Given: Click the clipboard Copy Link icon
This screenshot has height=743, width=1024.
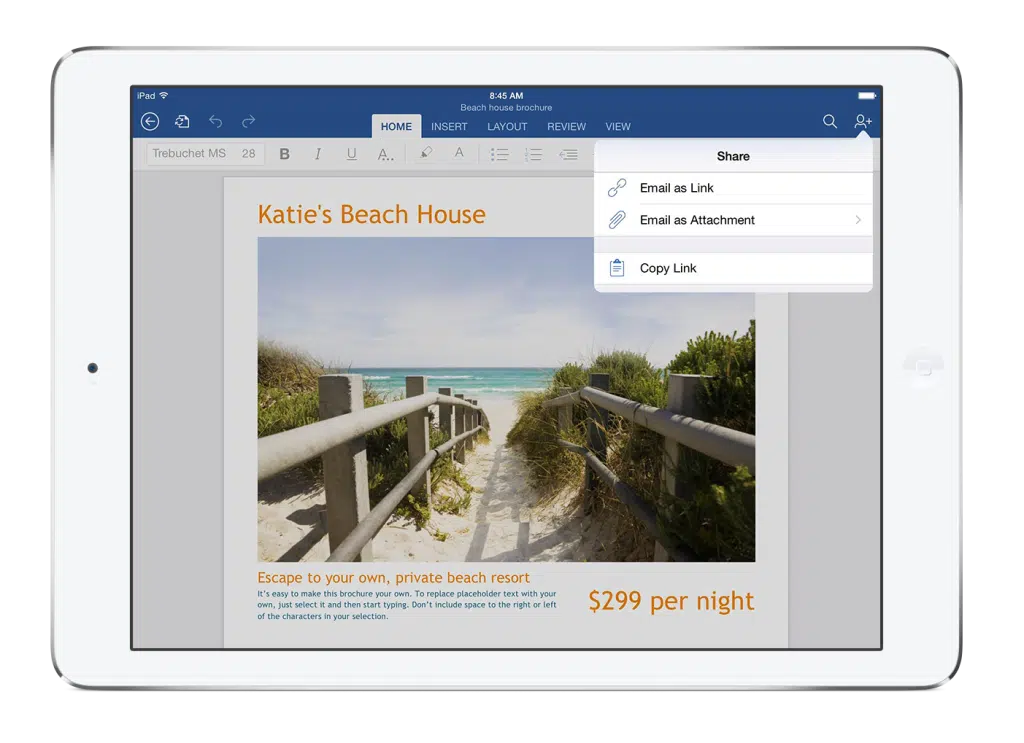Looking at the screenshot, I should (617, 268).
